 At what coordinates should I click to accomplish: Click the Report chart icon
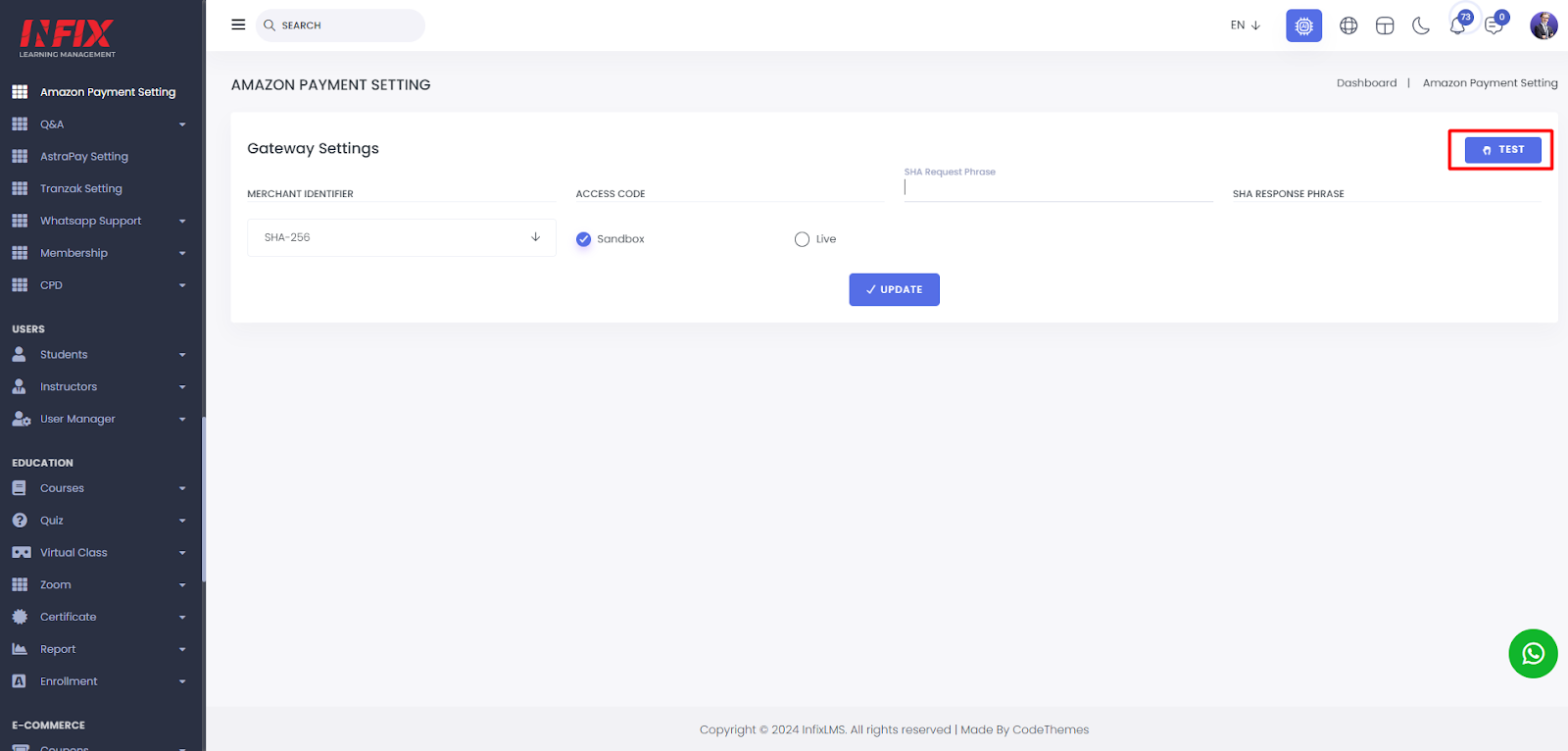20,649
